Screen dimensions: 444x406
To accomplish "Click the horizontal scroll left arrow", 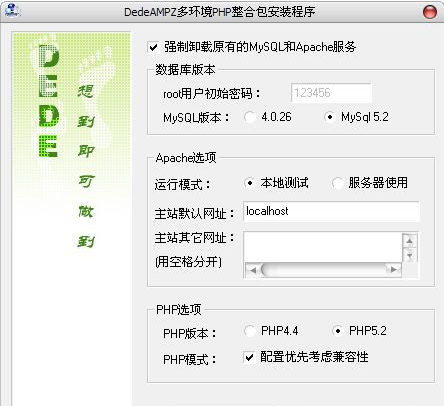I will [253, 270].
